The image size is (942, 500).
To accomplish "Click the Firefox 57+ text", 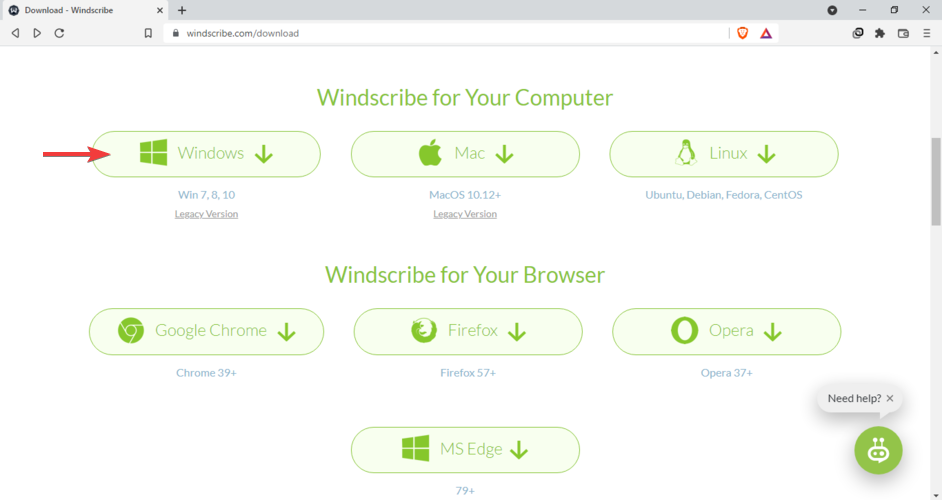I will (x=468, y=373).
